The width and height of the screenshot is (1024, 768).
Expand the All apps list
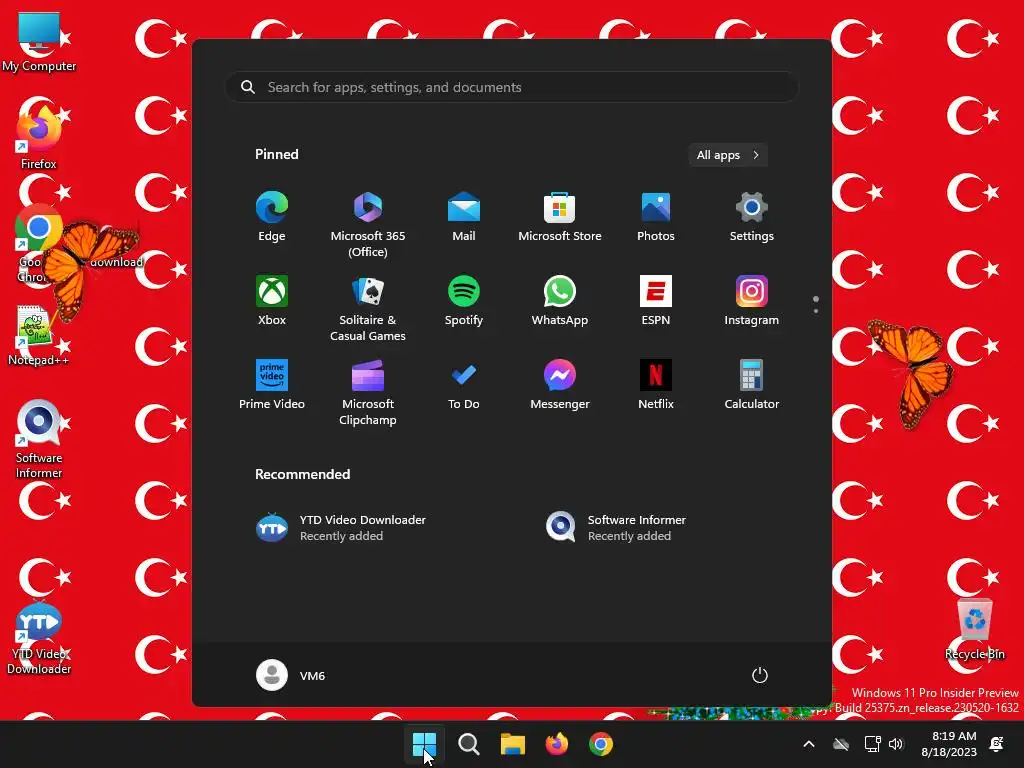pyautogui.click(x=728, y=155)
